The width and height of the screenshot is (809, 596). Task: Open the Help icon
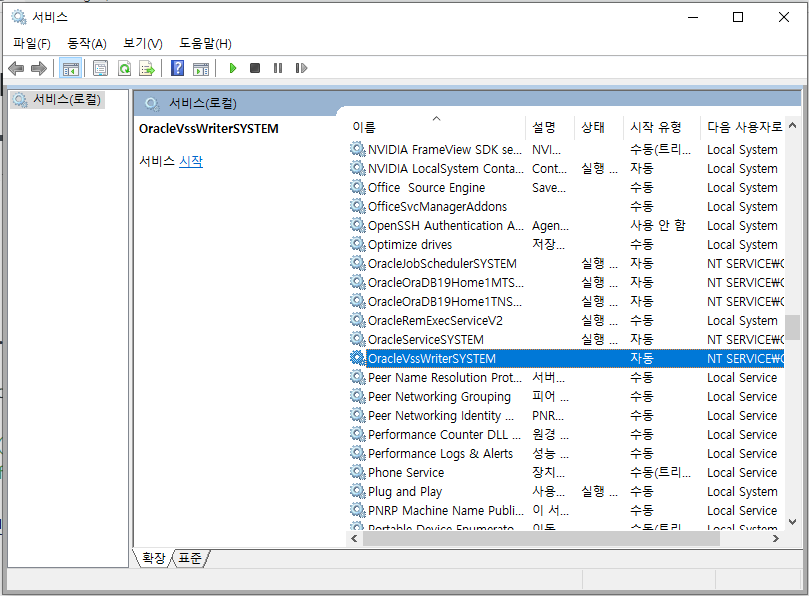click(177, 67)
